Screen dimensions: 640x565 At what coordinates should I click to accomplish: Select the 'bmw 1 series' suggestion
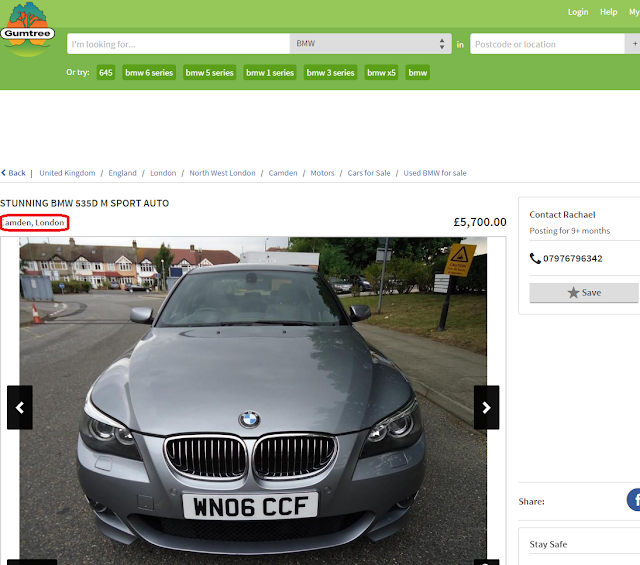point(270,73)
